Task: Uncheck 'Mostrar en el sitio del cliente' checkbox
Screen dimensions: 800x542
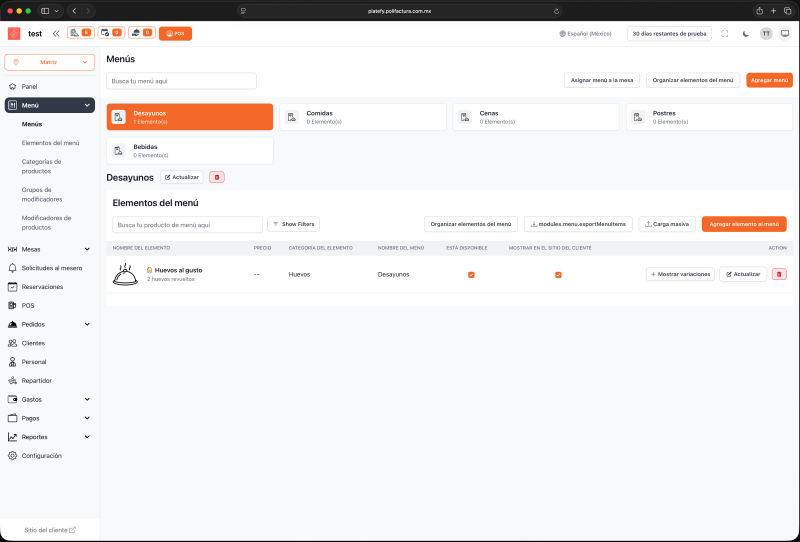Action: (558, 274)
